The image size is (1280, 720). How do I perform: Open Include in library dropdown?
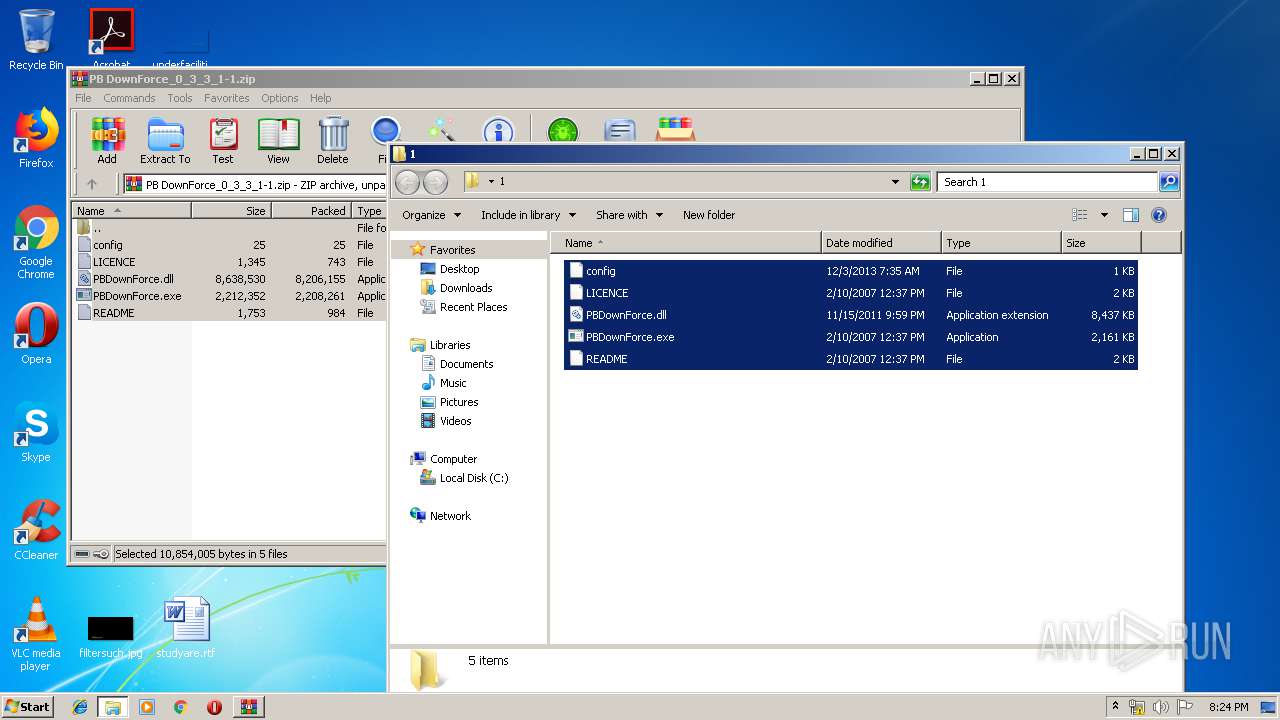pyautogui.click(x=528, y=215)
